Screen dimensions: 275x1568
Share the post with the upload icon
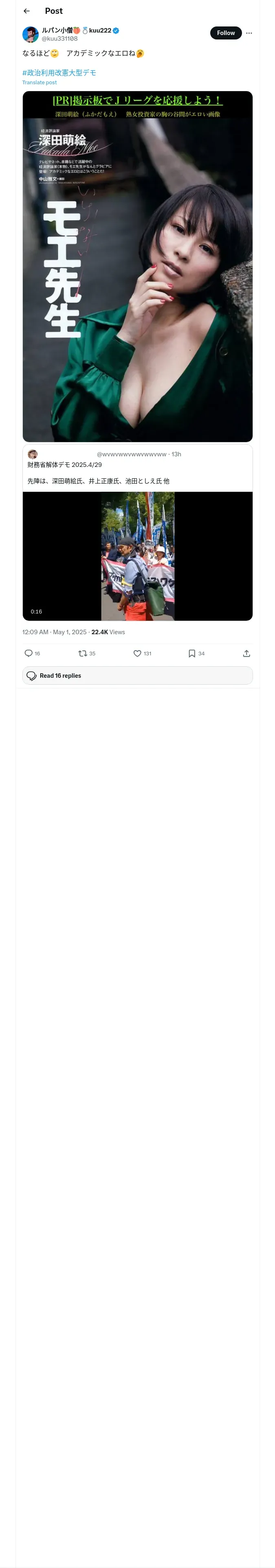pyautogui.click(x=246, y=653)
